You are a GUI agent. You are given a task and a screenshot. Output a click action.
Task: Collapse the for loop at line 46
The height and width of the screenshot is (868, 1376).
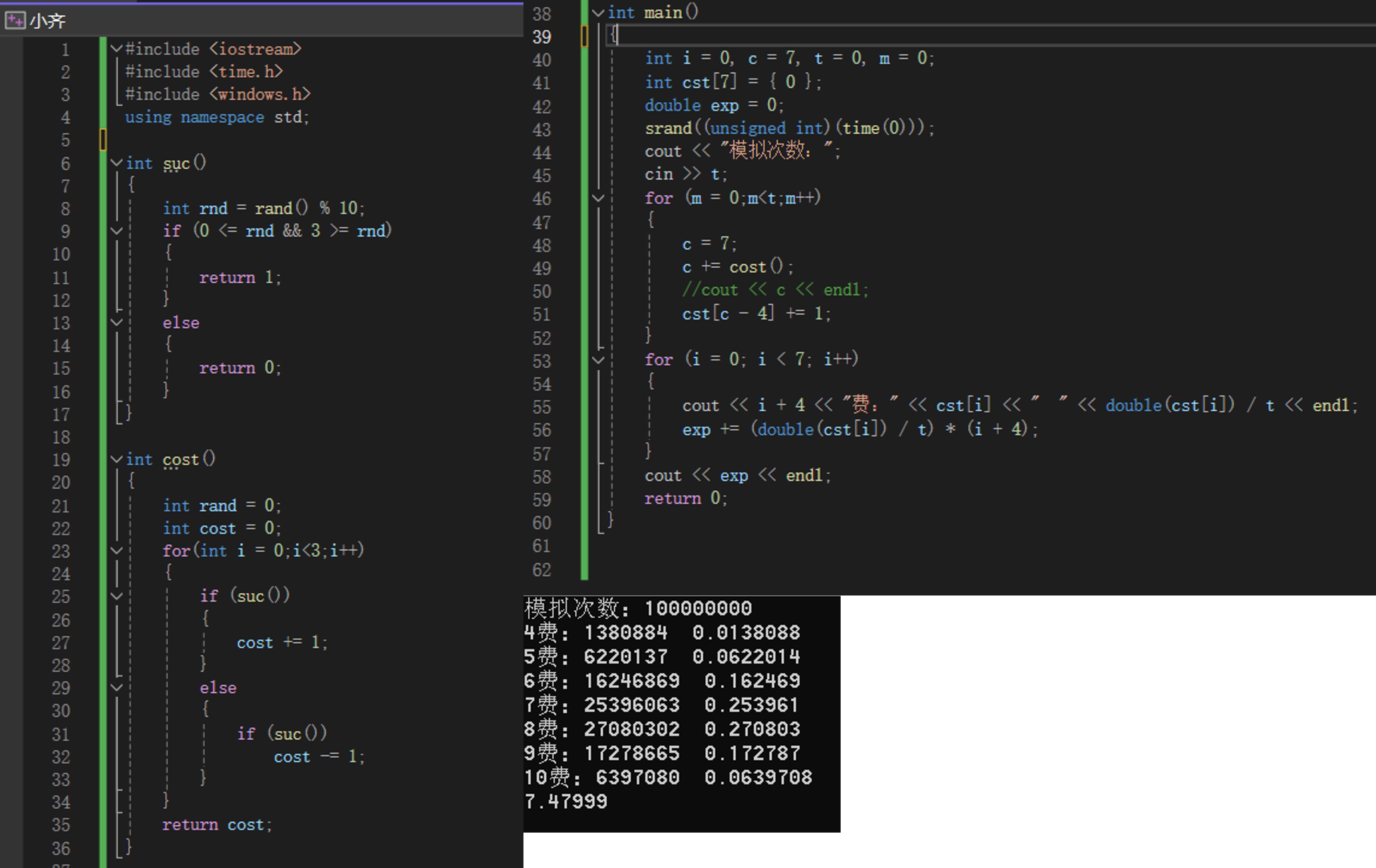[598, 198]
